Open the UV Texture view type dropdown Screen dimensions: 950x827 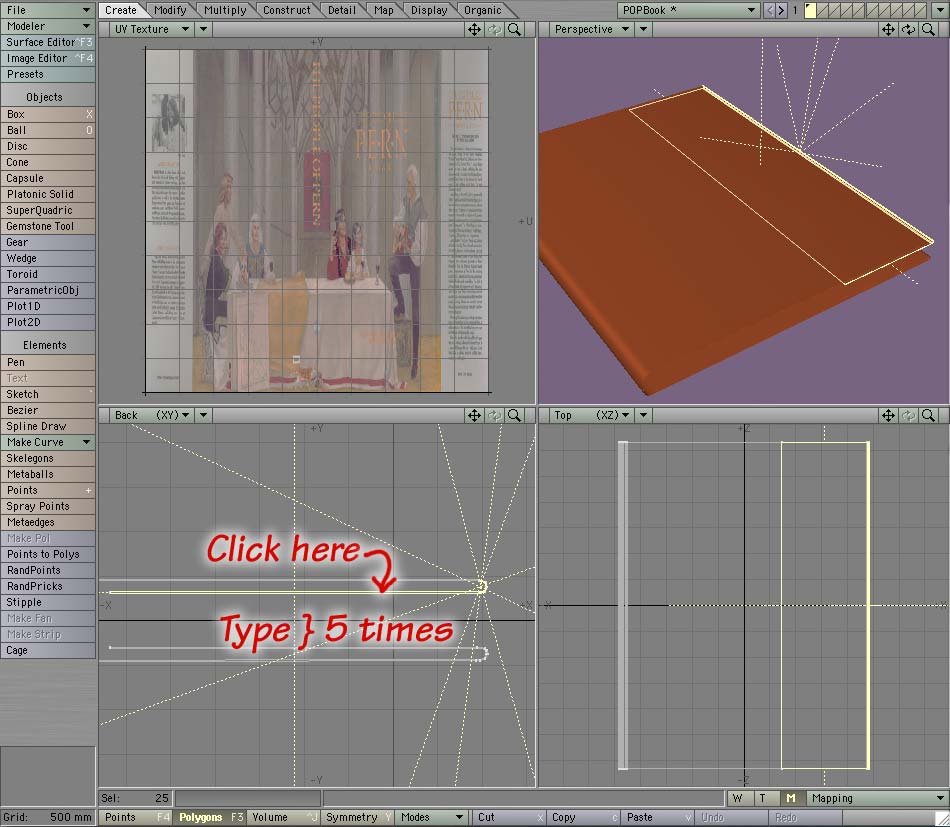[x=152, y=29]
